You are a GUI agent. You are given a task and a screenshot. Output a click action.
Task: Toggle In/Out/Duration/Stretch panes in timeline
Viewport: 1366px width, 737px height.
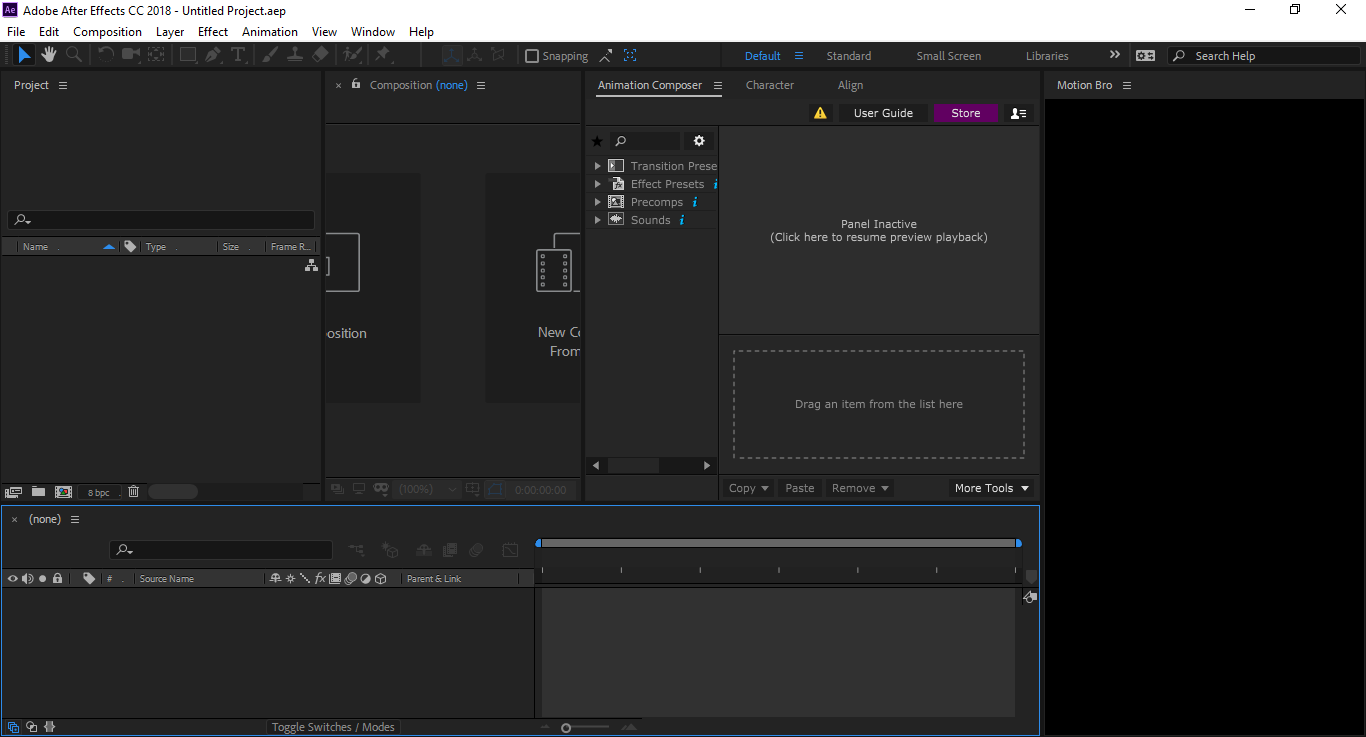point(50,727)
